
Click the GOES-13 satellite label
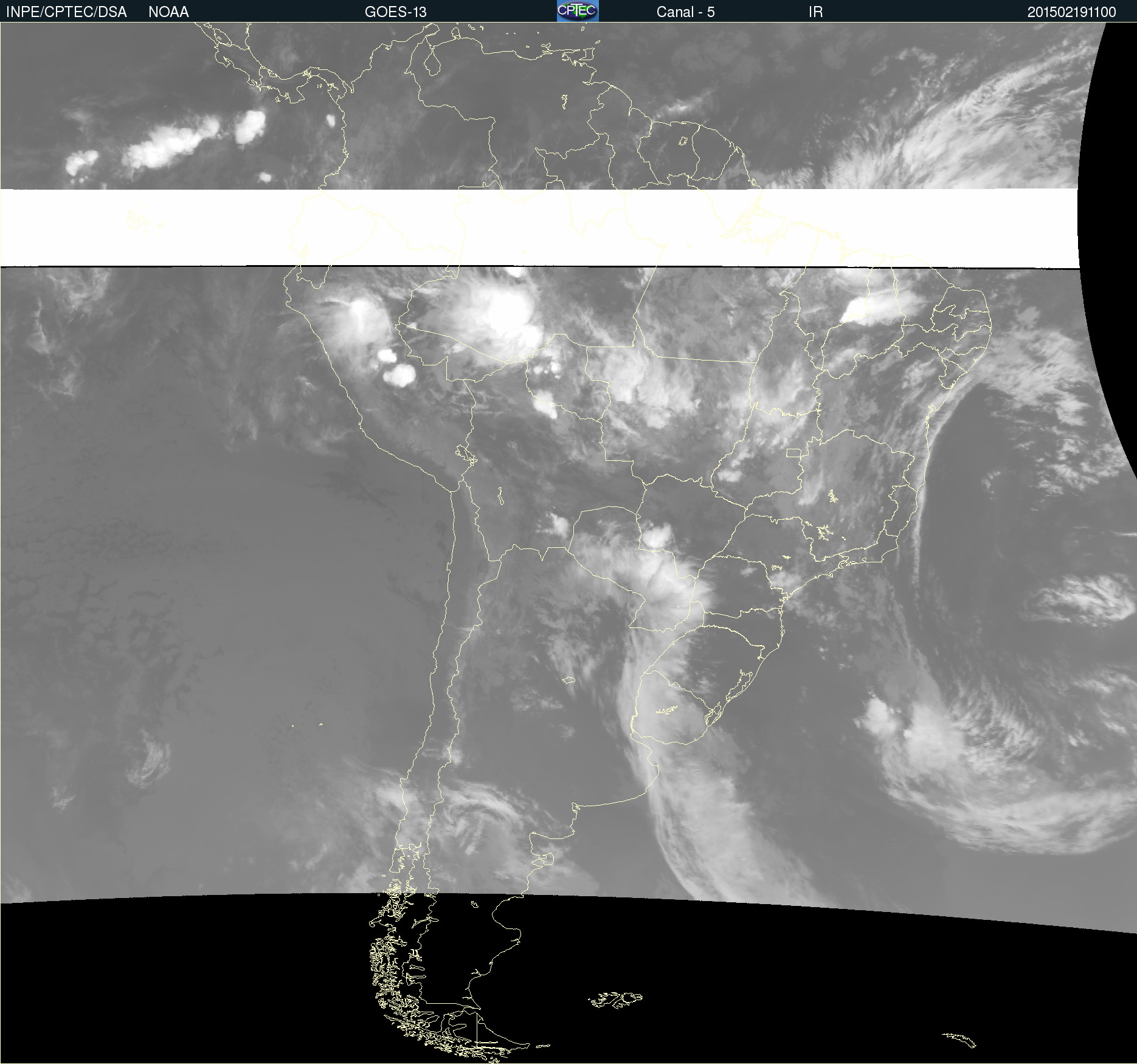396,12
